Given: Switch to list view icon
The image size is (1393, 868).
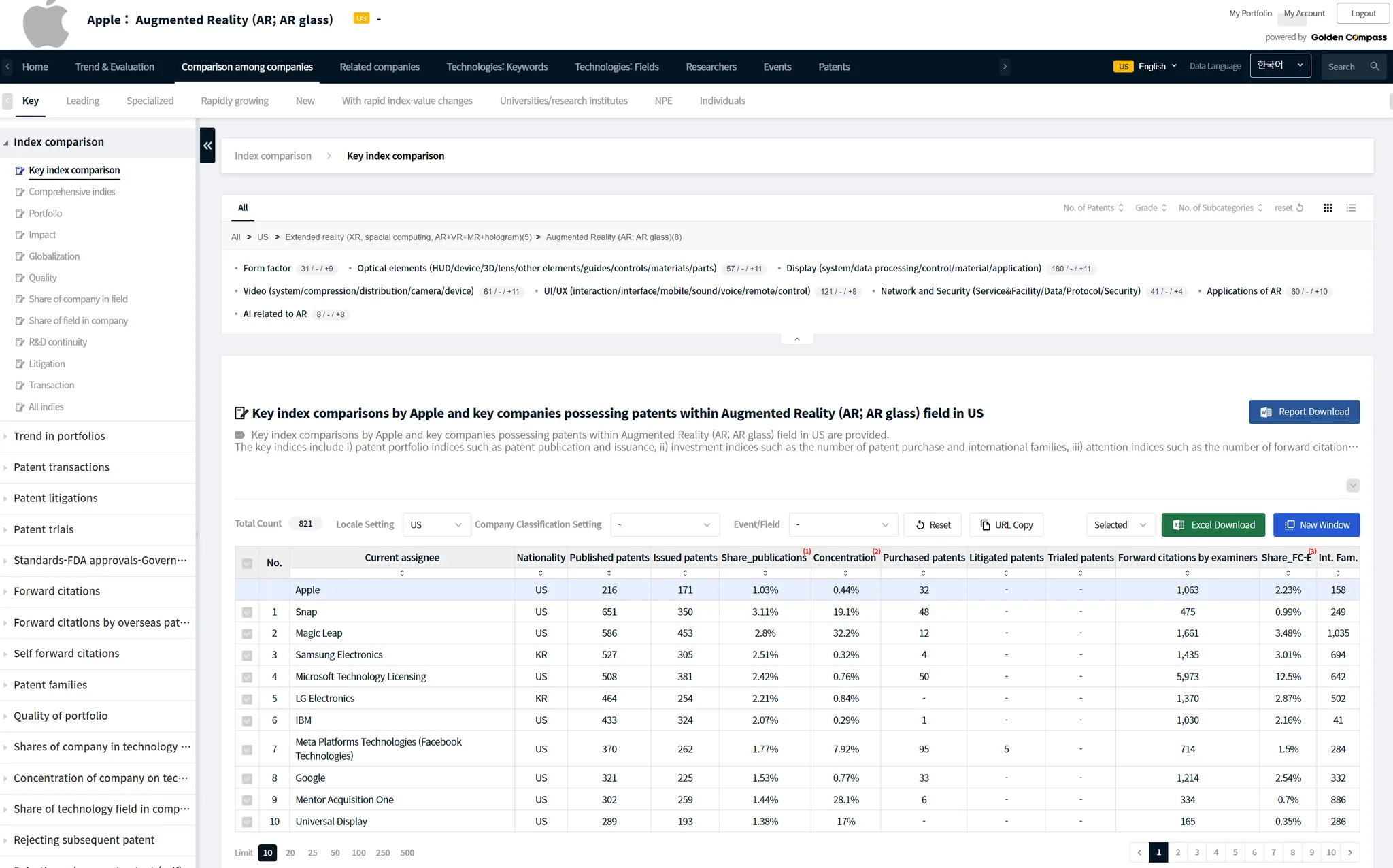Looking at the screenshot, I should (1351, 208).
